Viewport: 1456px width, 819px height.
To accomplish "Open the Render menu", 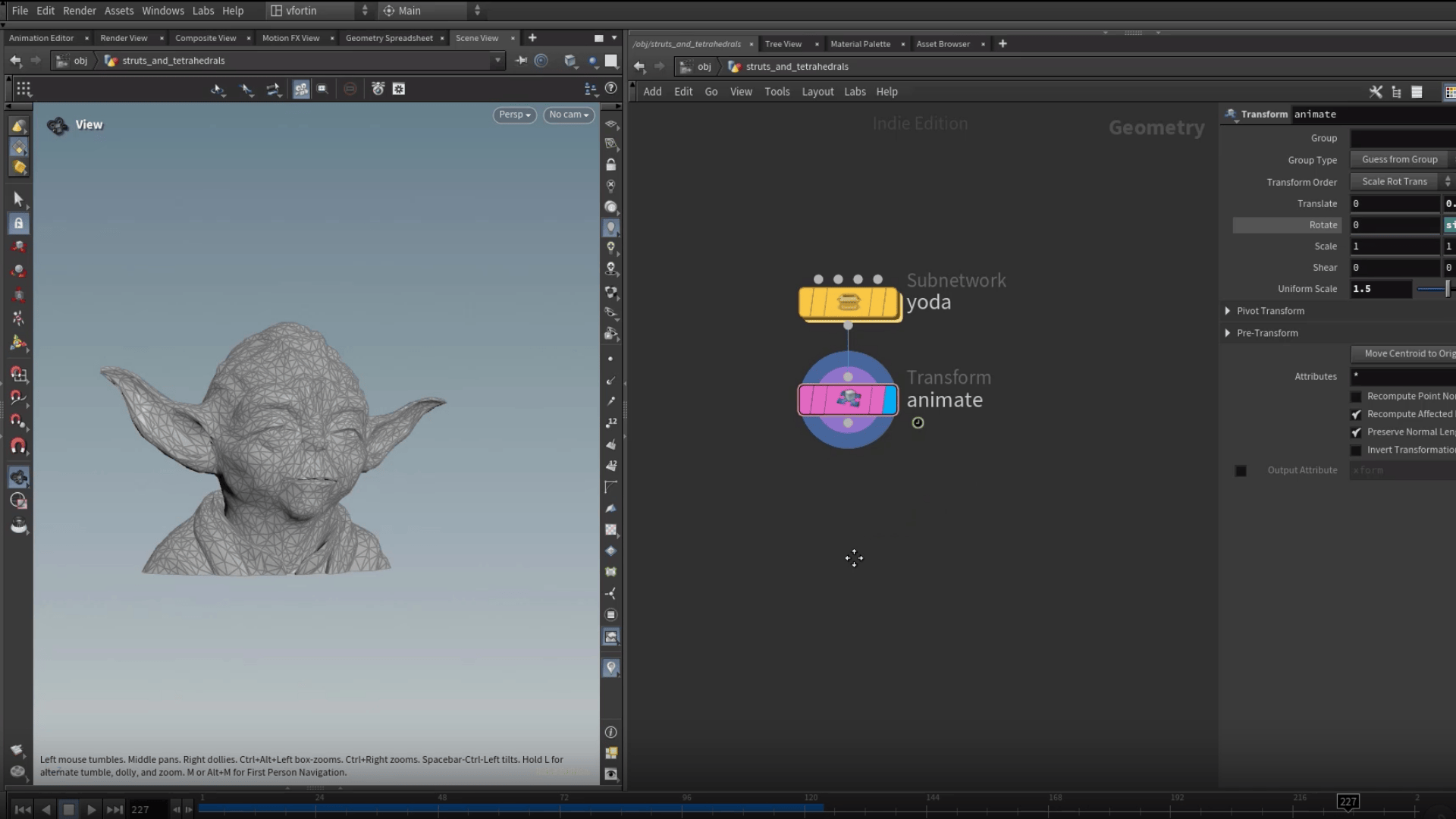I will (x=80, y=11).
